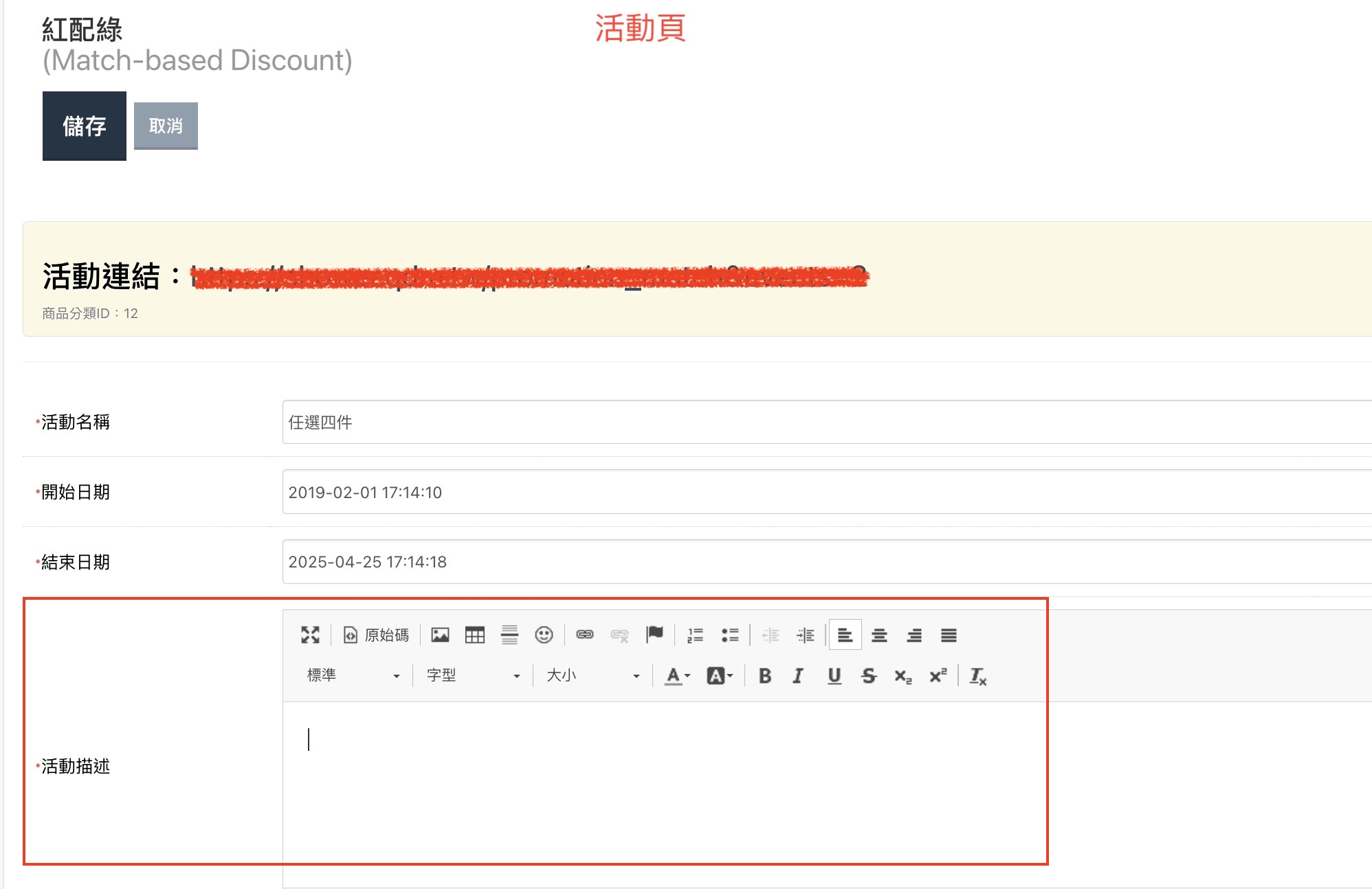Viewport: 1372px width, 889px height.
Task: Click the 活動名稱 input field
Action: (825, 422)
